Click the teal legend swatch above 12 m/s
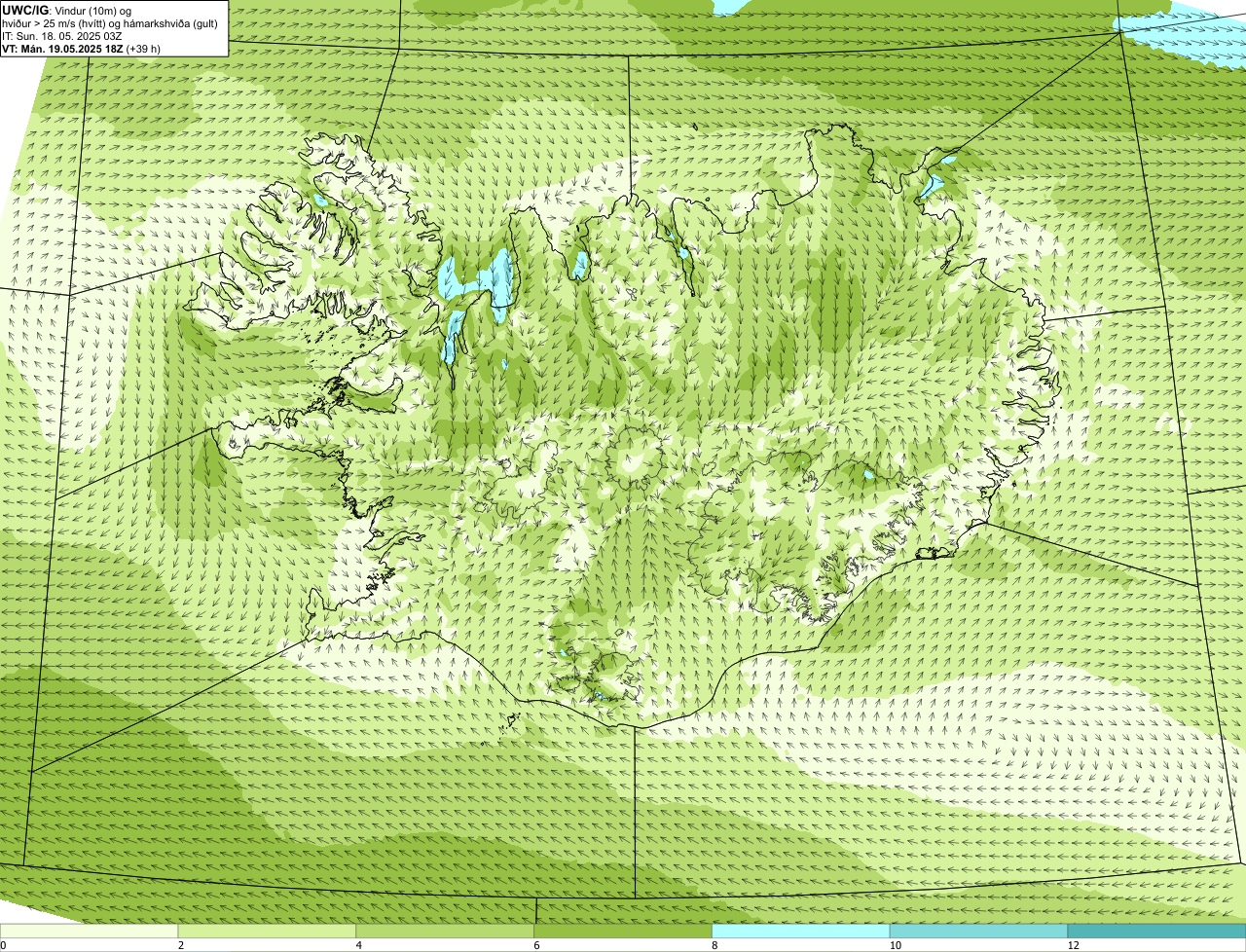Image resolution: width=1246 pixels, height=952 pixels. (x=1156, y=931)
